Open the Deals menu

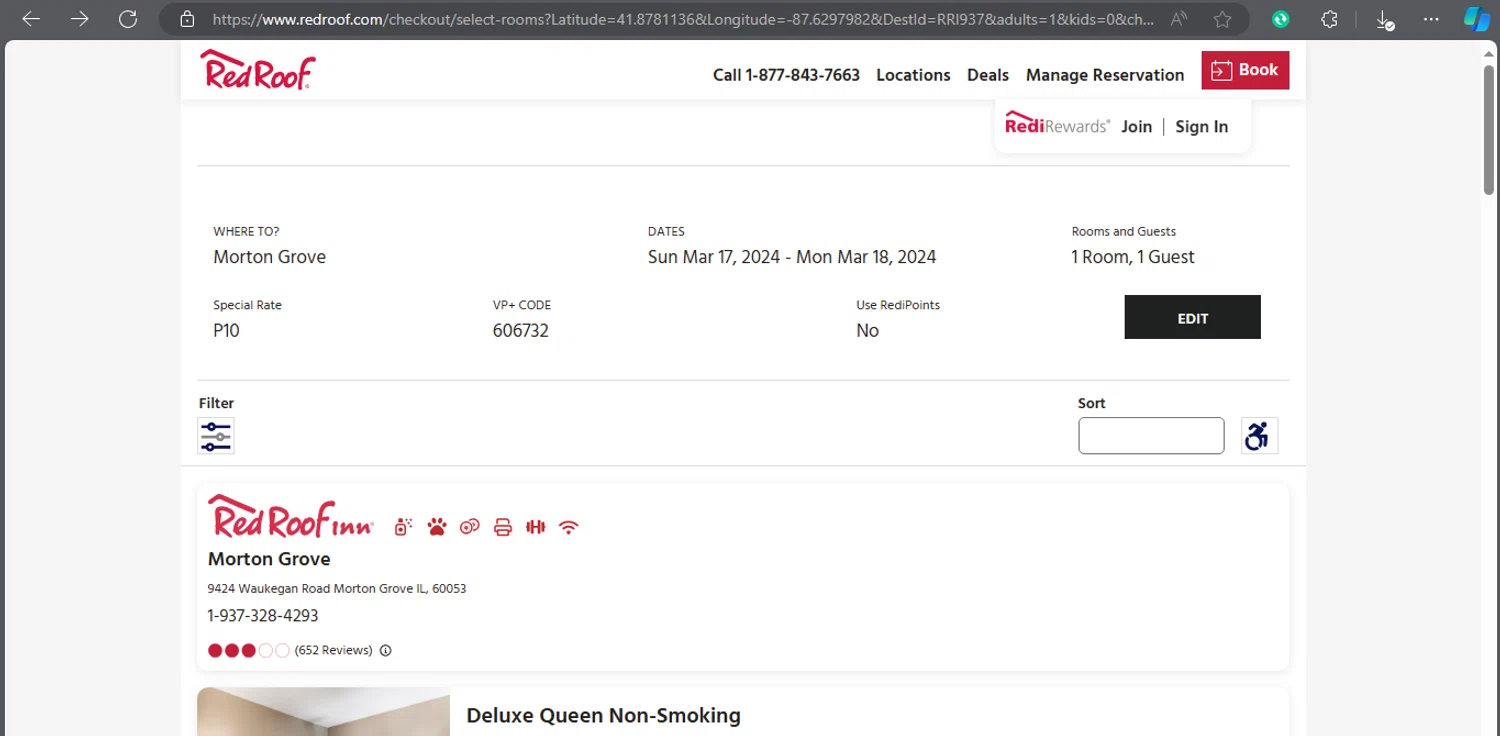tap(988, 75)
